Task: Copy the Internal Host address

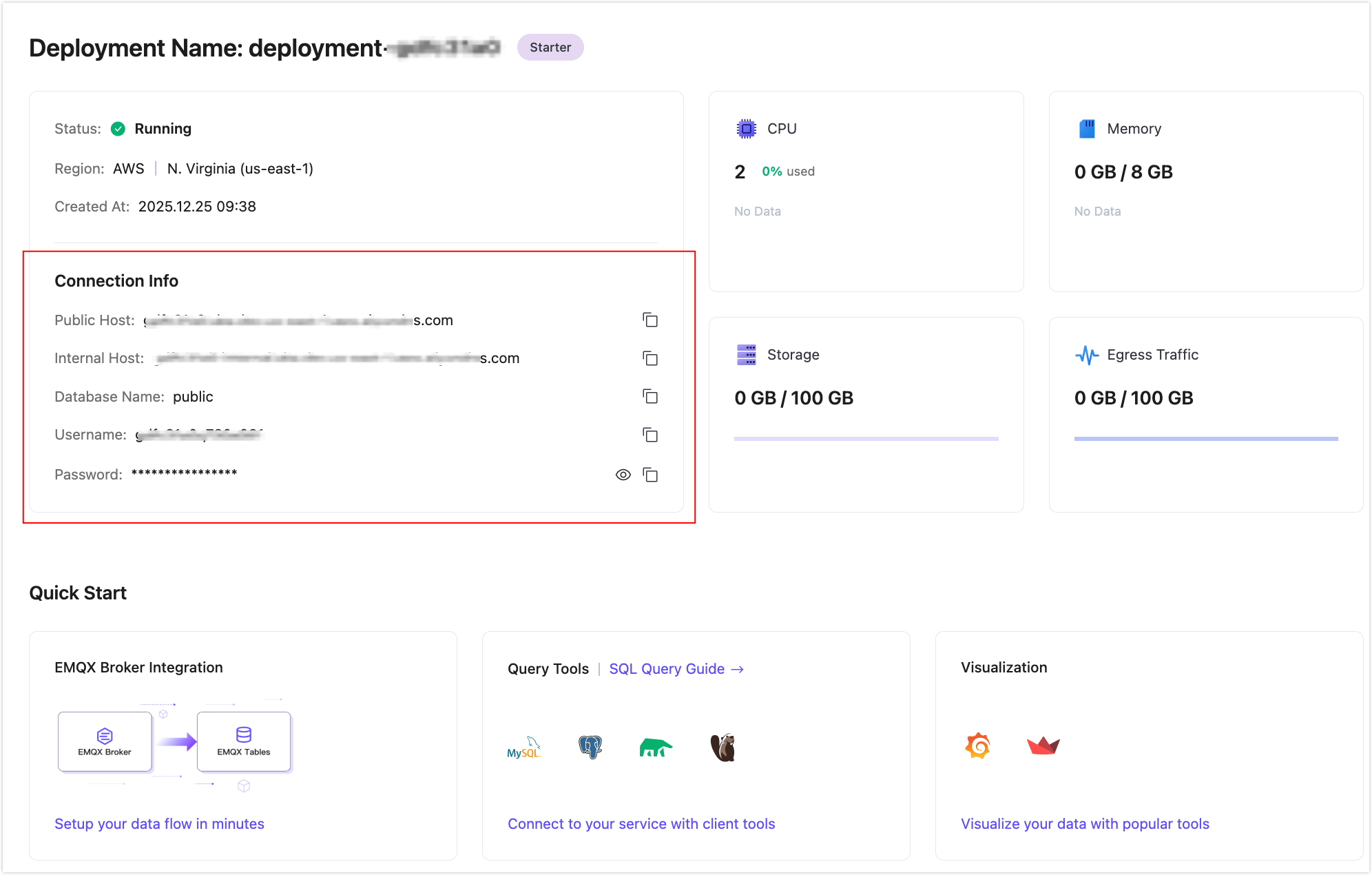Action: (x=650, y=358)
